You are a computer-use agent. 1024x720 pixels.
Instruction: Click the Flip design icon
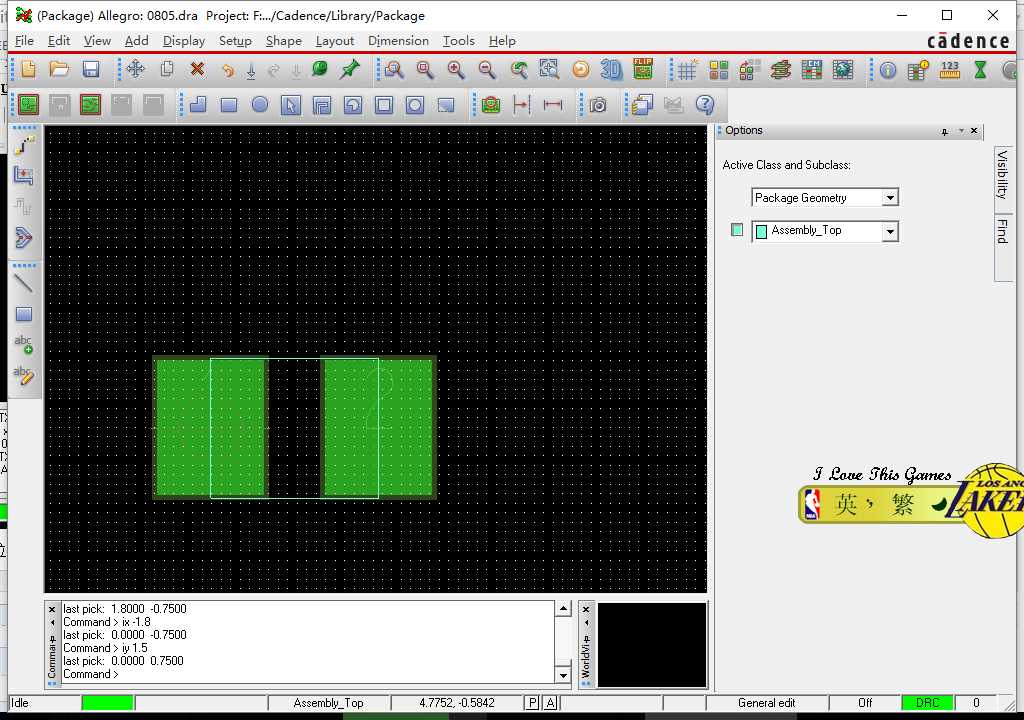pyautogui.click(x=643, y=69)
